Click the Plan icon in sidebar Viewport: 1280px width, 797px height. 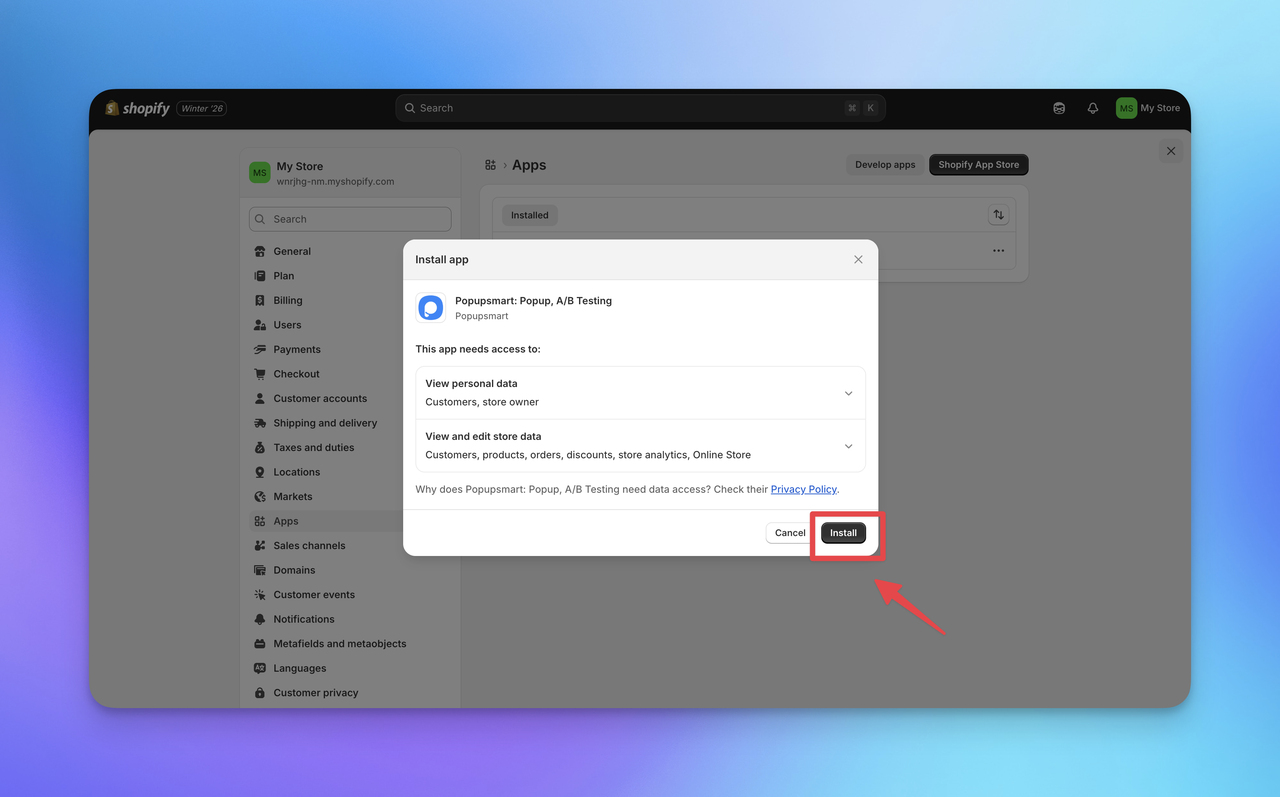click(260, 276)
